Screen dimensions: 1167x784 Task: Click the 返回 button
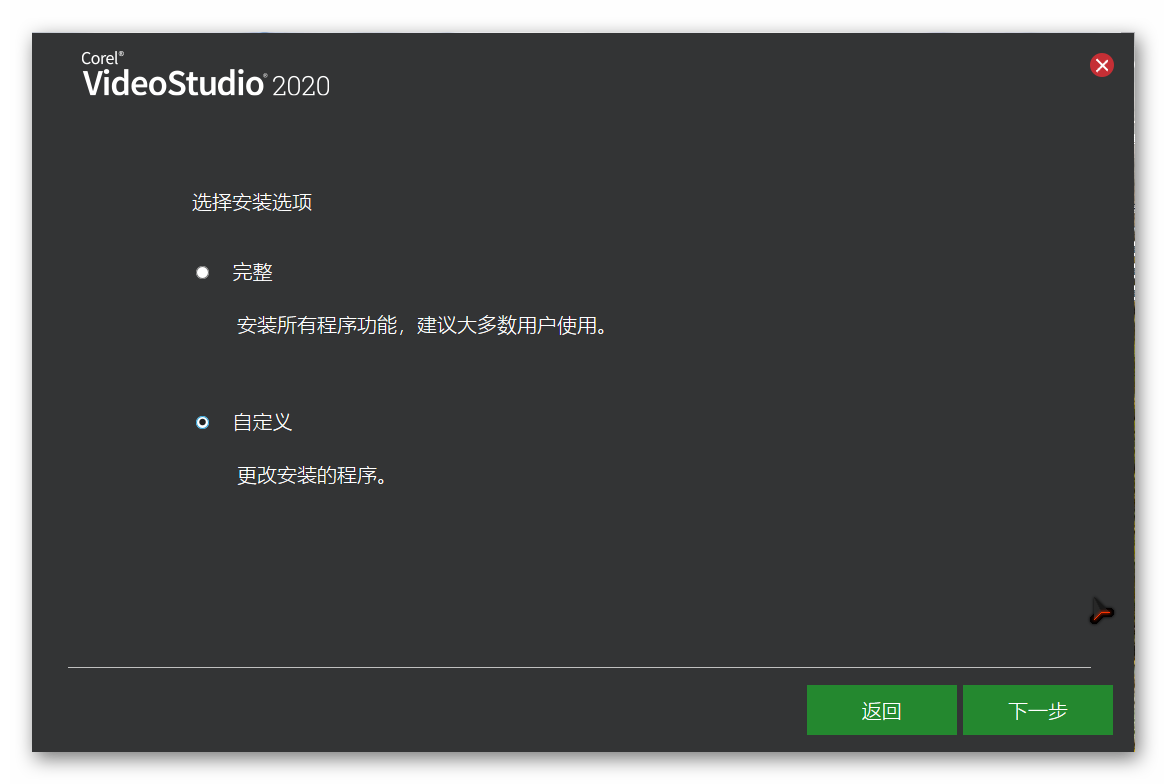(x=881, y=710)
